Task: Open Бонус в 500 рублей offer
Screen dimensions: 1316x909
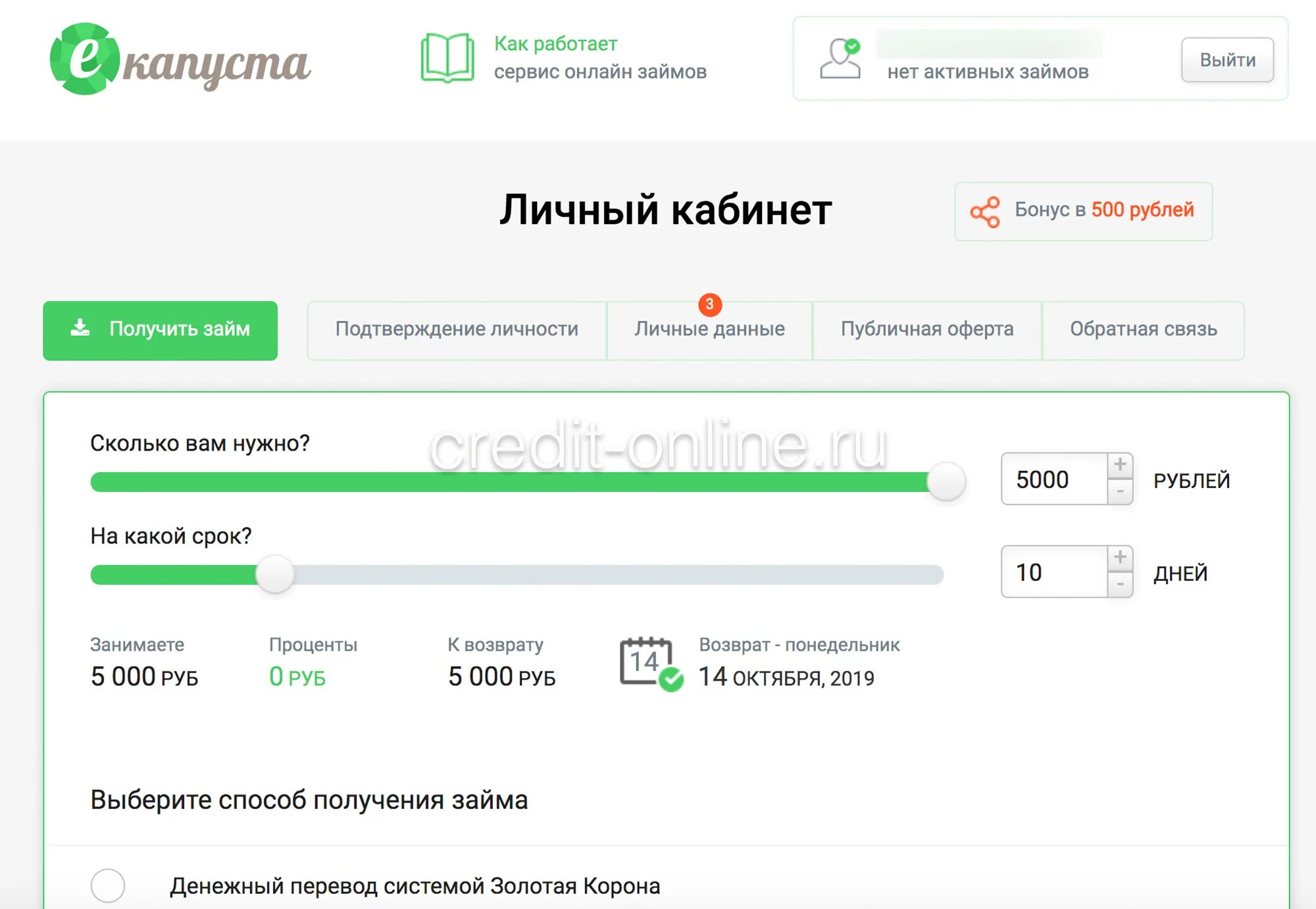Action: (x=1083, y=211)
